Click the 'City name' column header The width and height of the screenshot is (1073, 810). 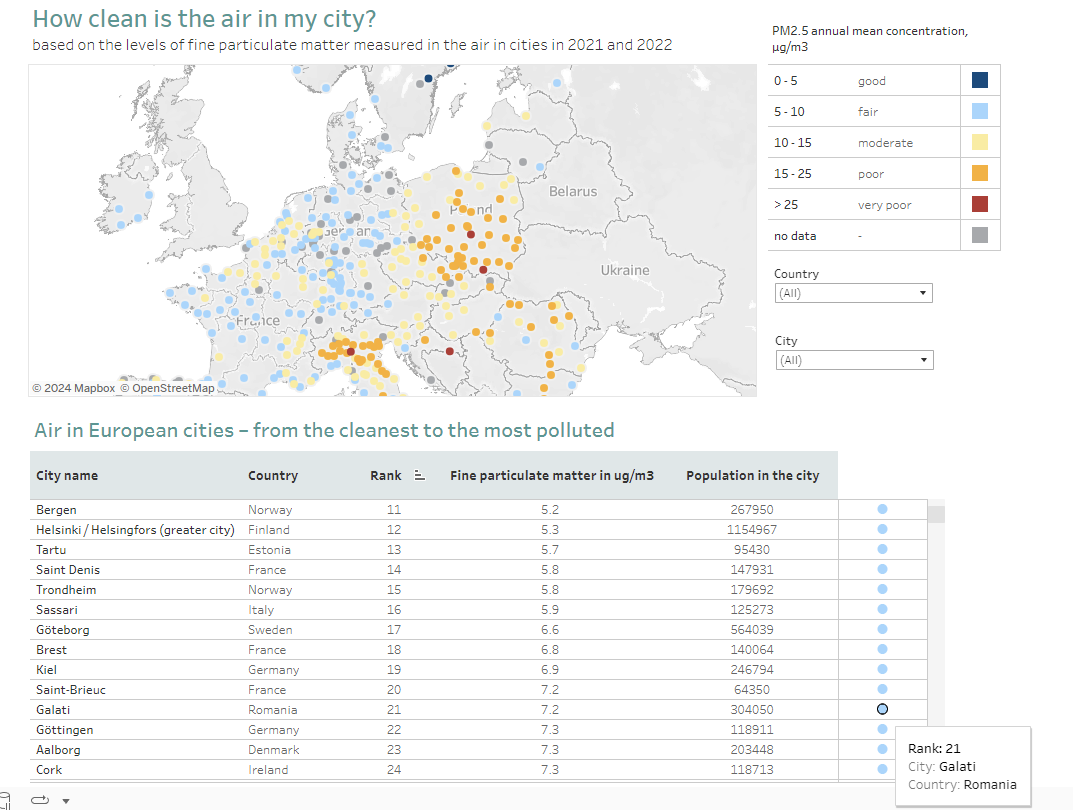67,475
